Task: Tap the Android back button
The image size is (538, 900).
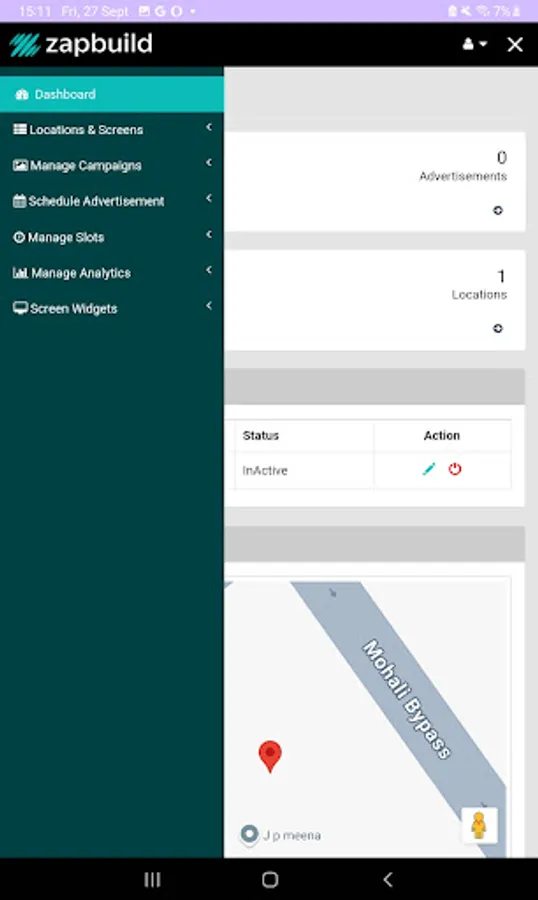Action: coord(388,879)
